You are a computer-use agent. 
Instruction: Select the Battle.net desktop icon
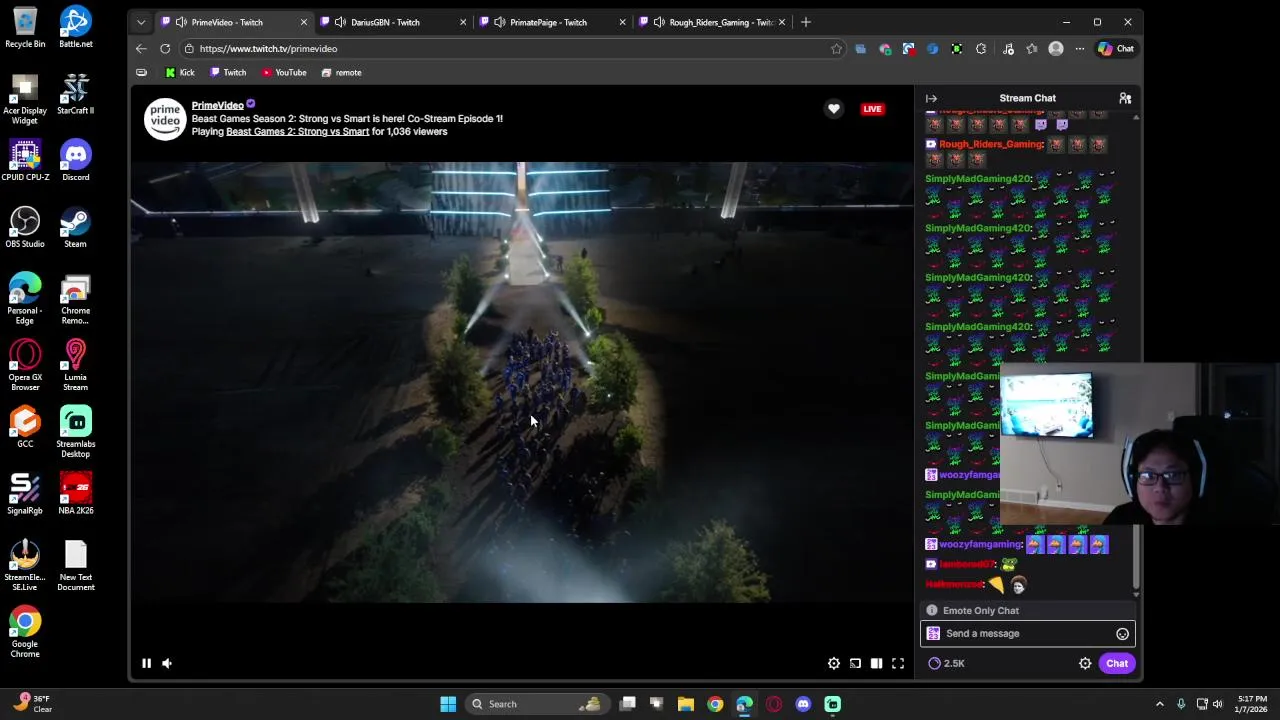click(x=76, y=28)
